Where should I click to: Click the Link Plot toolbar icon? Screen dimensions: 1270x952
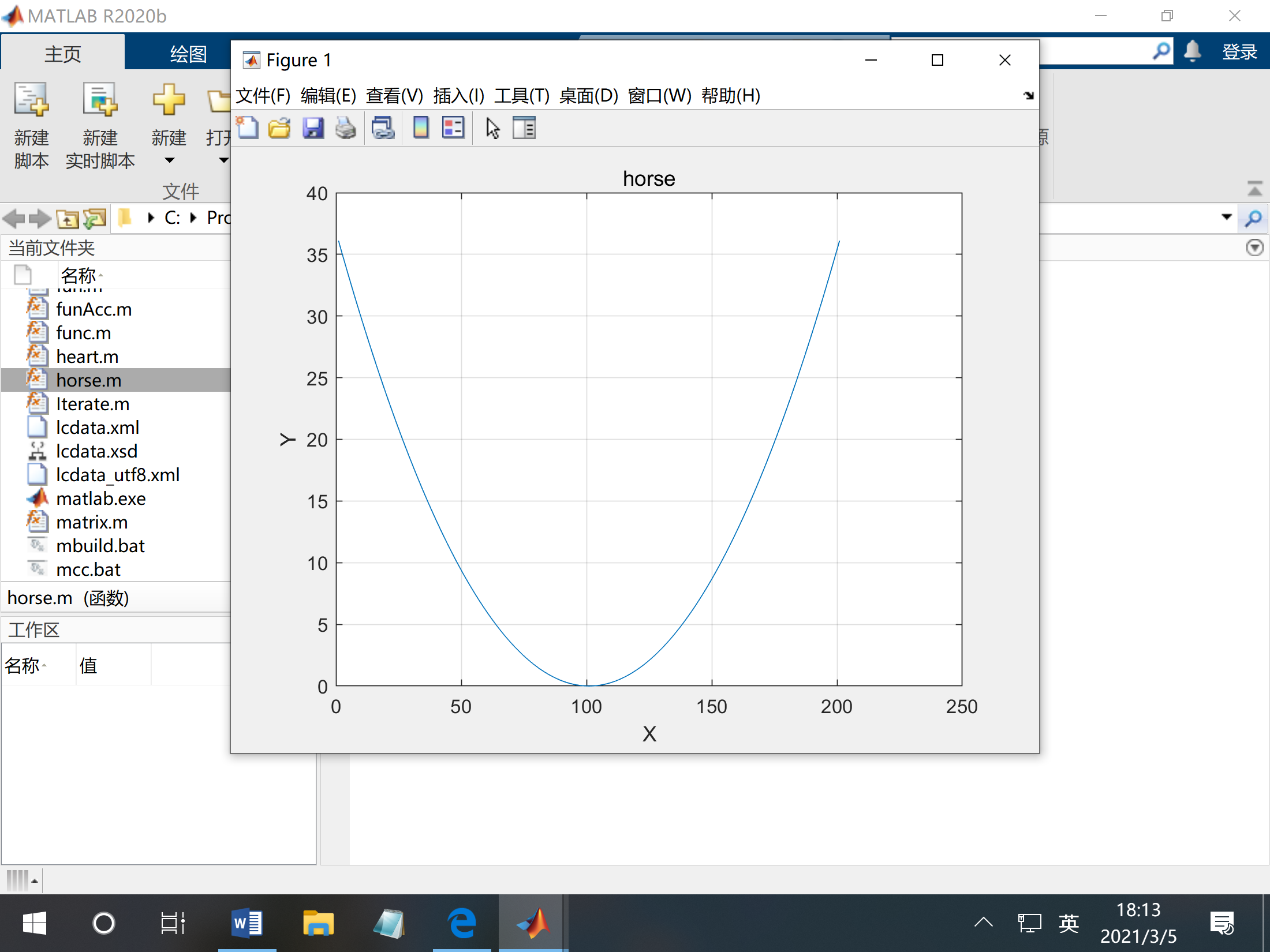point(383,128)
